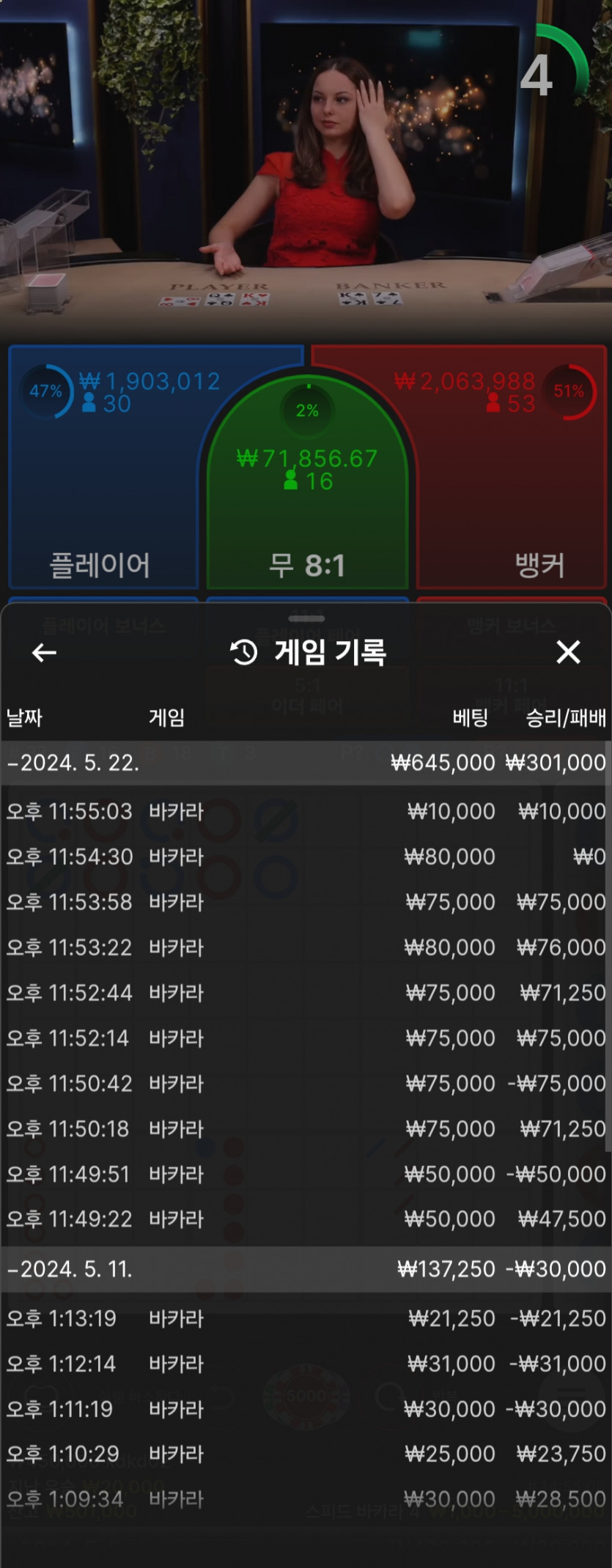Tap the 47% player ring indicator
612x1568 pixels.
point(46,391)
